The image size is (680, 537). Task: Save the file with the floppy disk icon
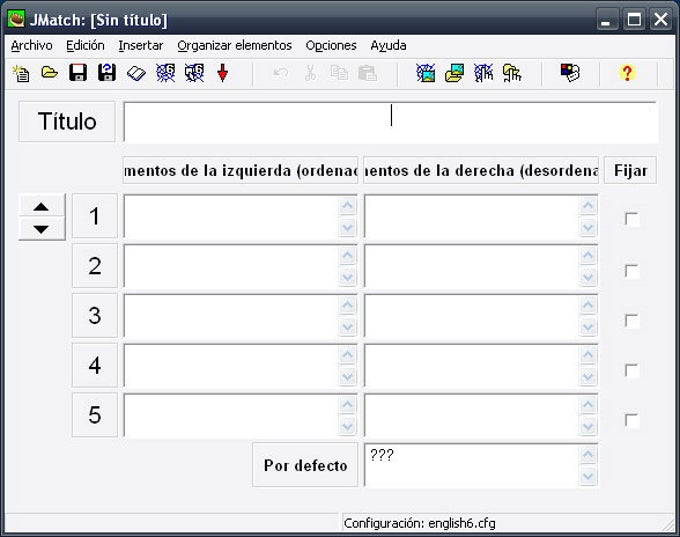[x=78, y=73]
